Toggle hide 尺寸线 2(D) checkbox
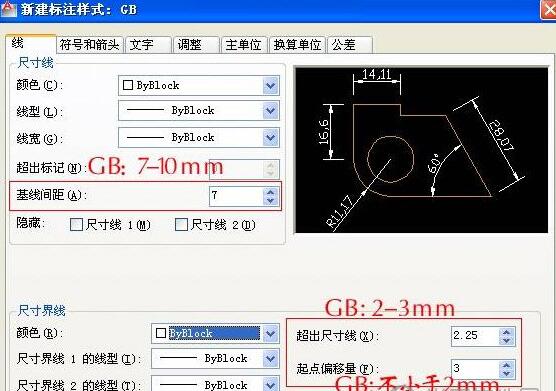The width and height of the screenshot is (556, 391). (182, 225)
